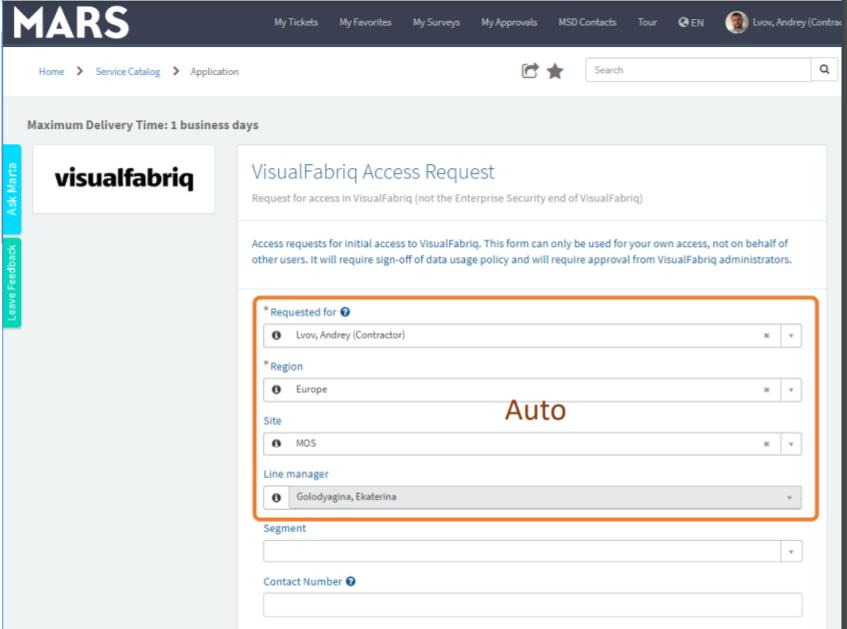Click Application breadcrumb text
Viewport: 847px width, 629px height.
click(214, 71)
